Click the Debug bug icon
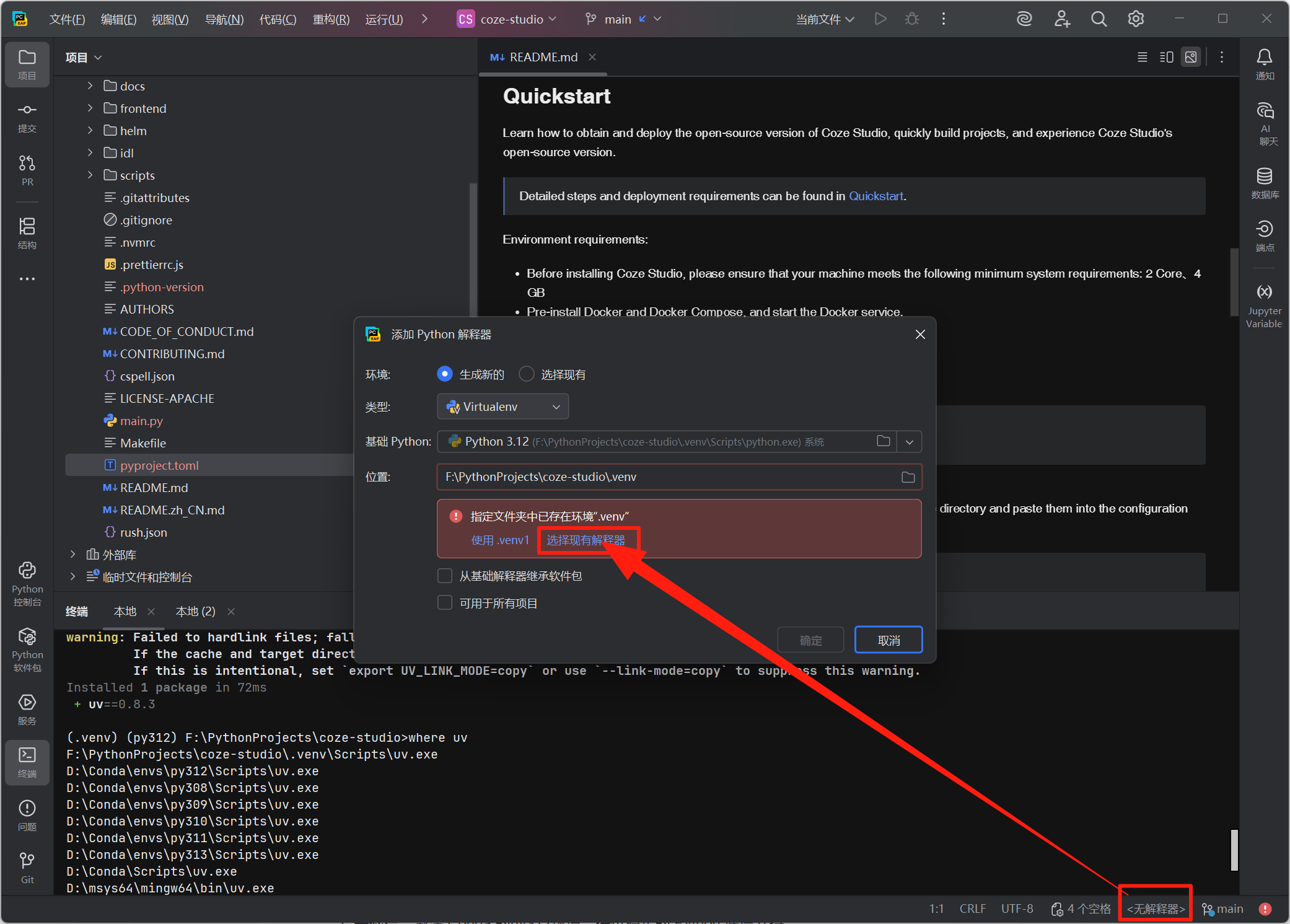The height and width of the screenshot is (924, 1290). (911, 19)
